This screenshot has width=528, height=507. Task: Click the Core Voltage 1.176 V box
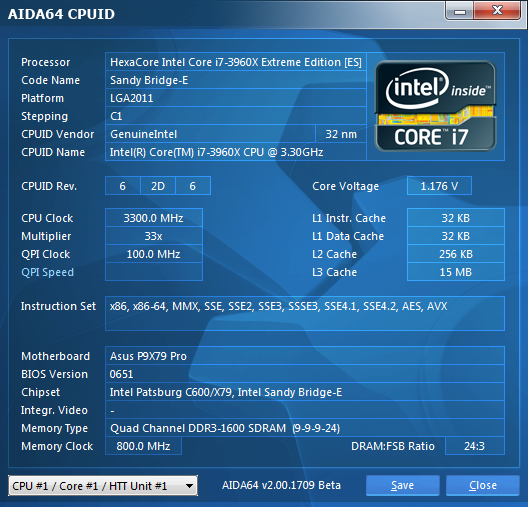[x=439, y=186]
